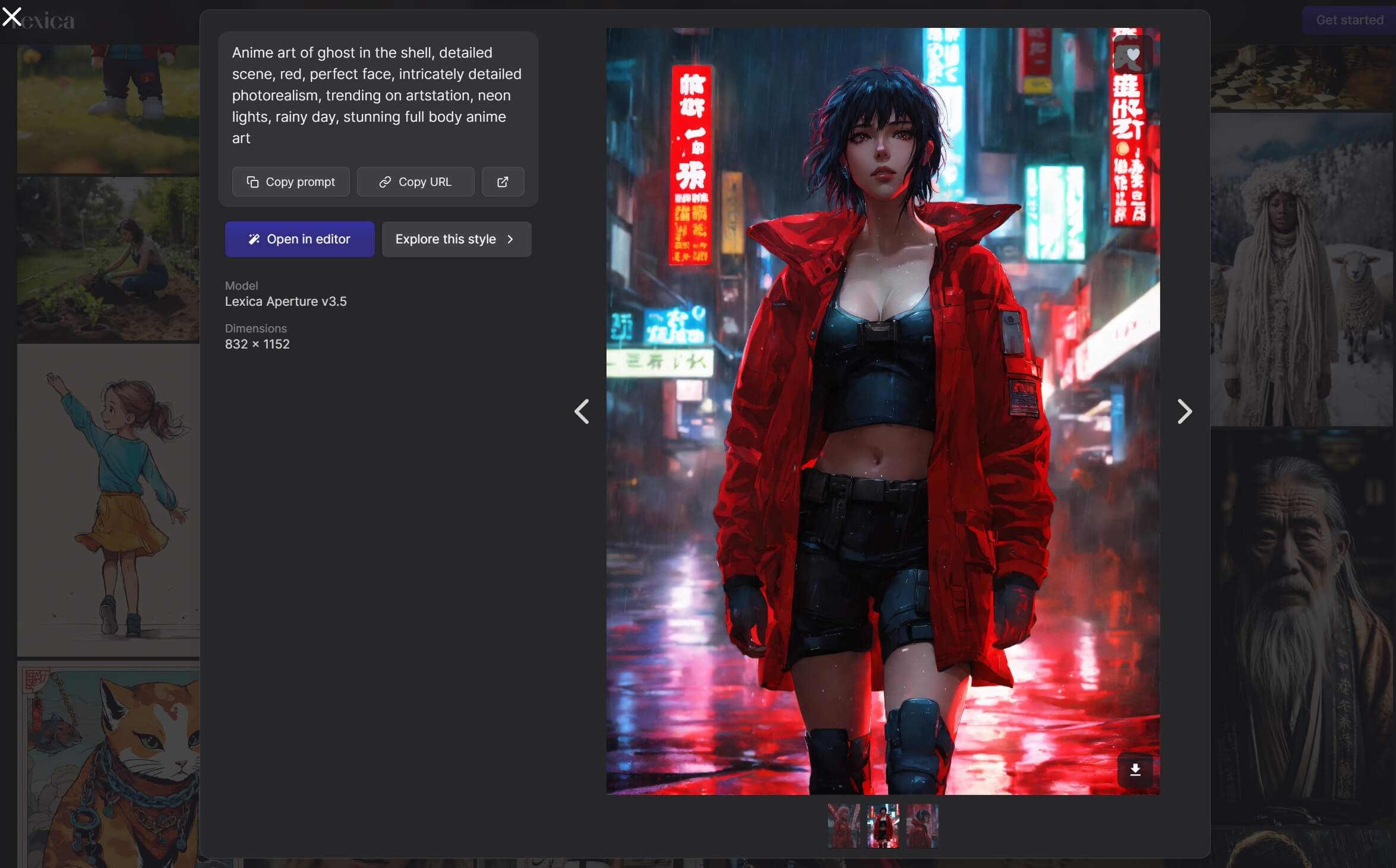1396x868 pixels.
Task: Click the Copy prompt button
Action: point(290,182)
